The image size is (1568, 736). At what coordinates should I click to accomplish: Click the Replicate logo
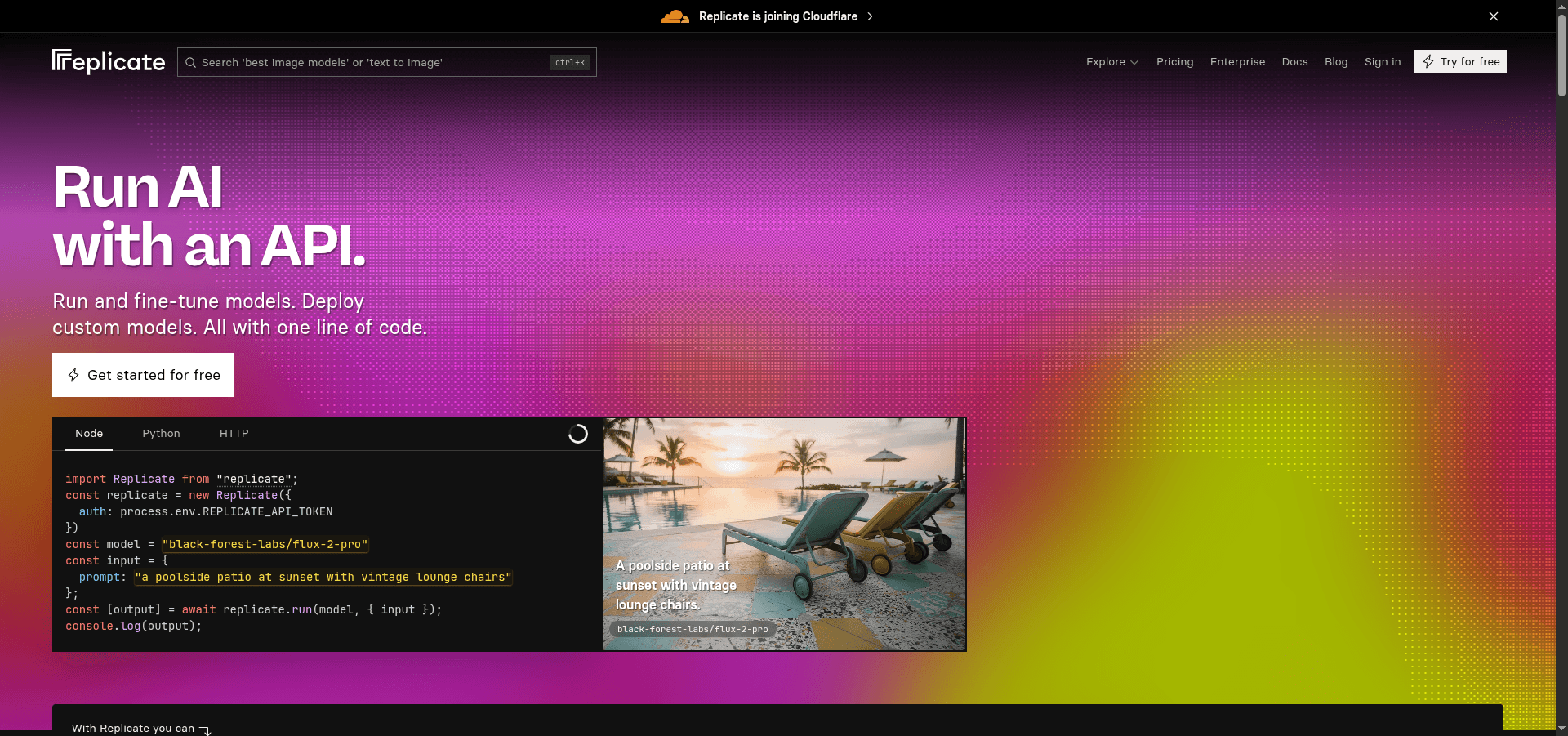pos(108,61)
